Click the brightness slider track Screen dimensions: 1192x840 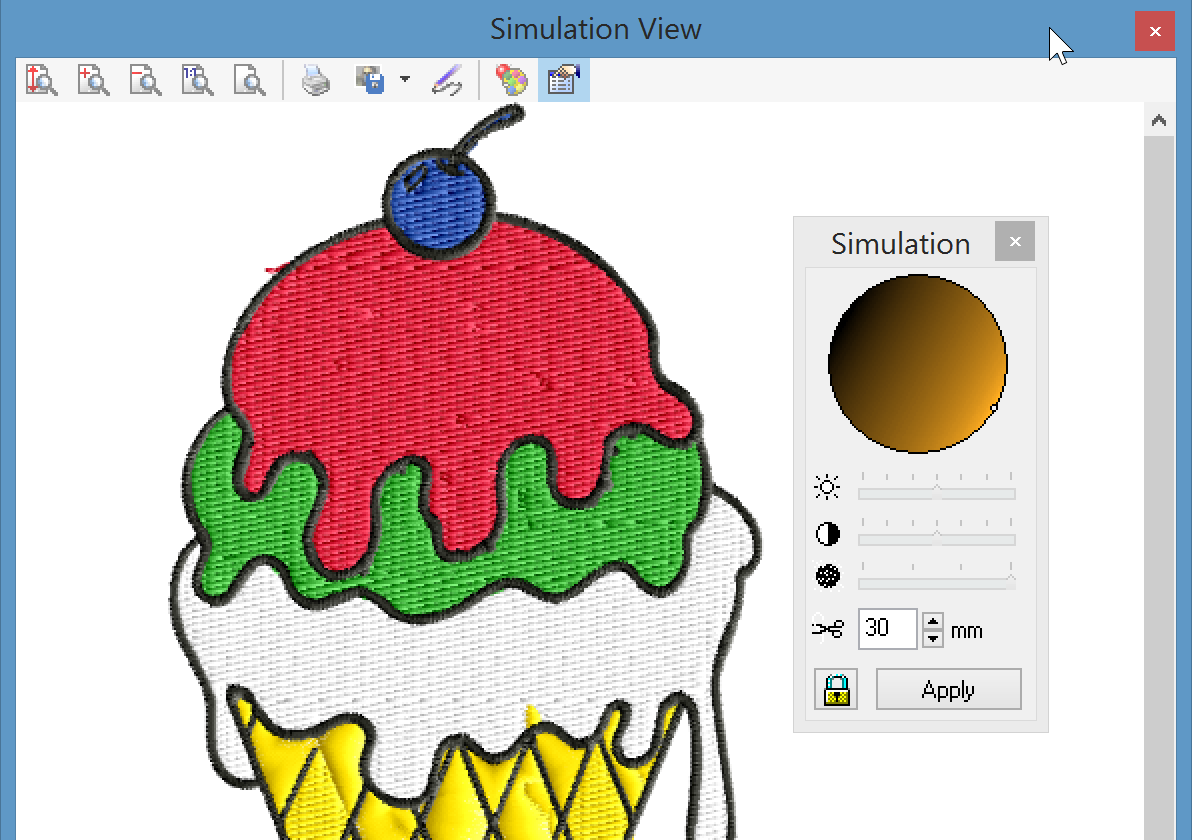[x=936, y=493]
